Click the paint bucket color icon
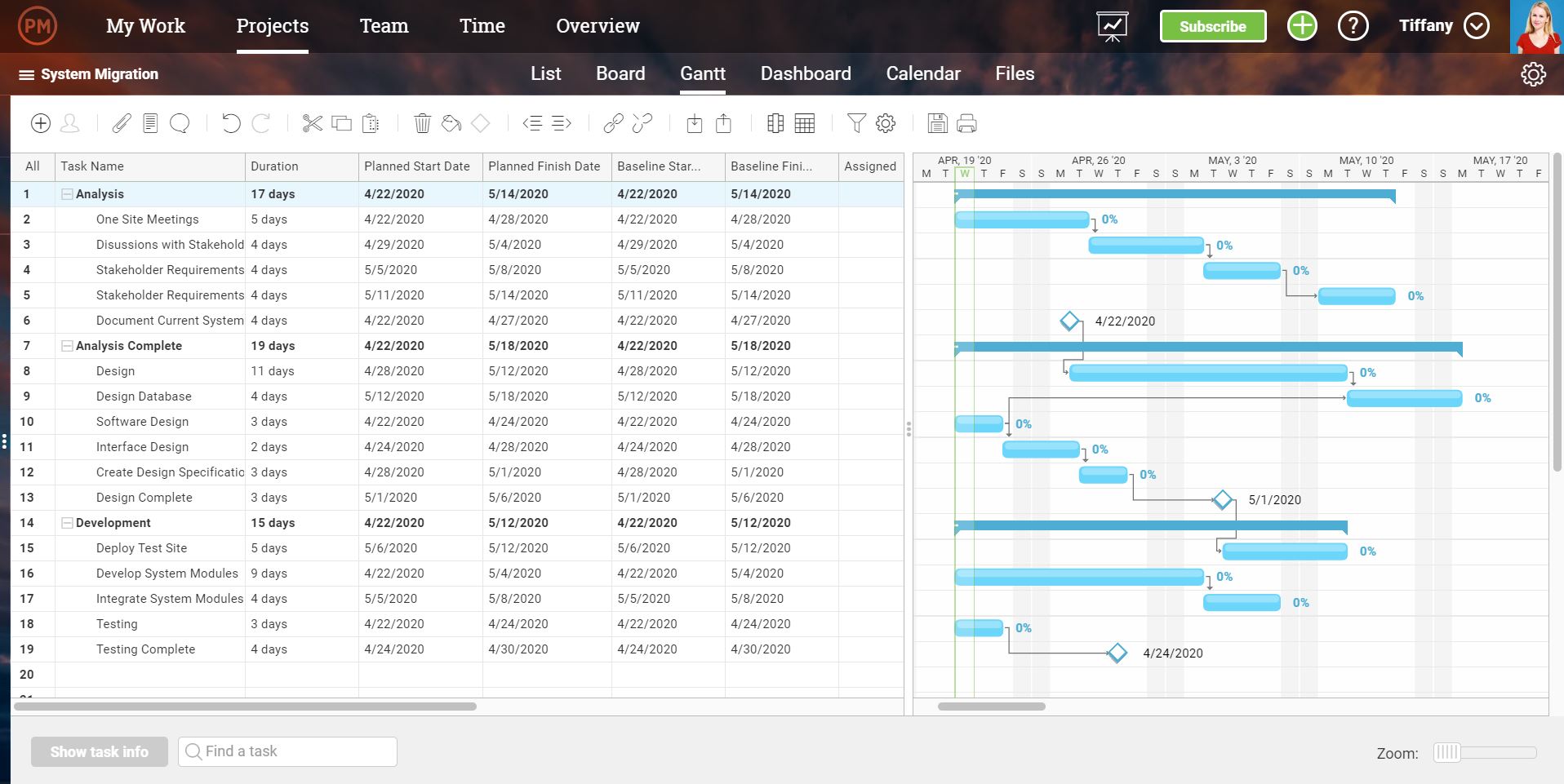 click(451, 123)
